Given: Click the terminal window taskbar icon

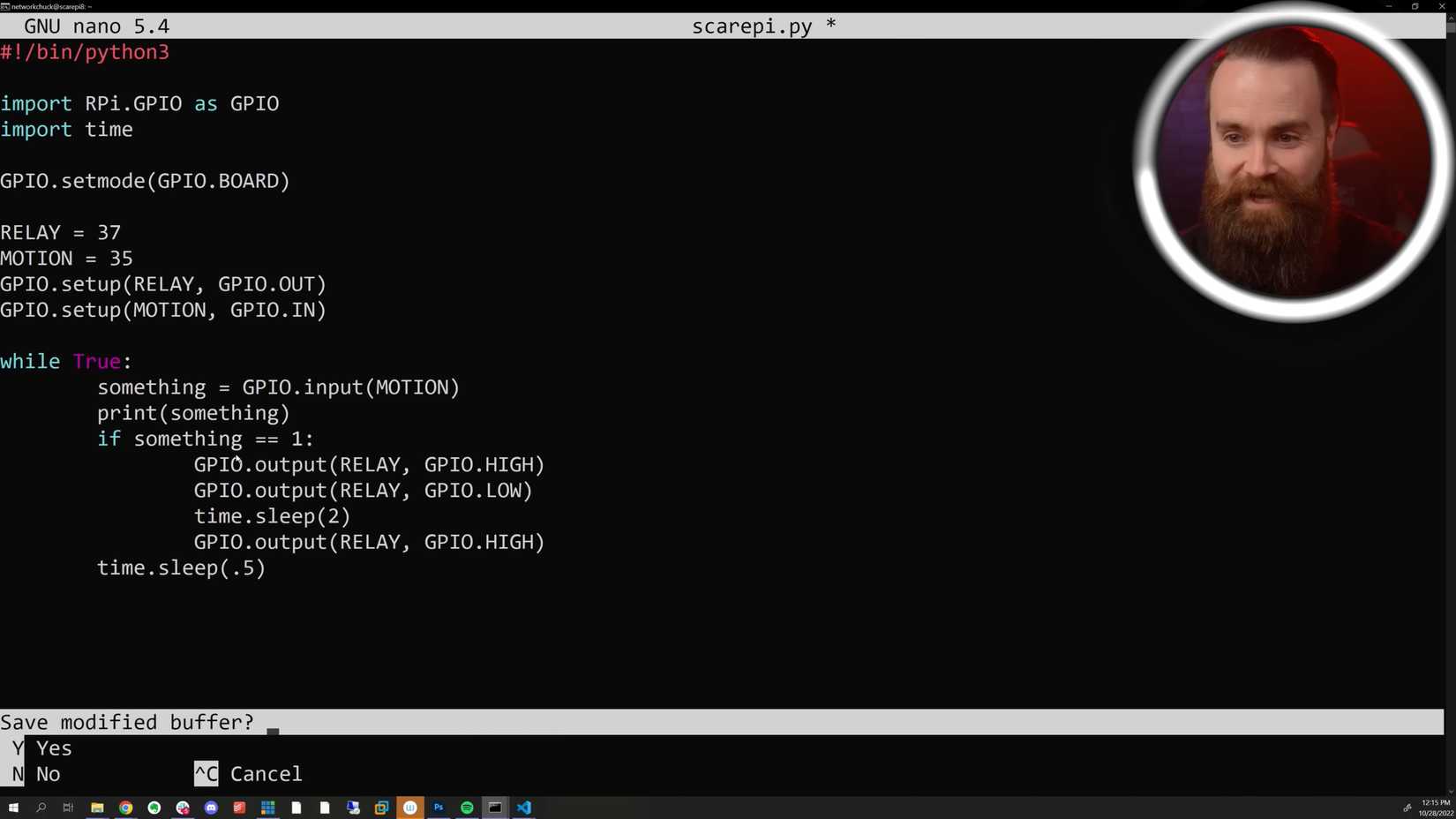Looking at the screenshot, I should coord(495,808).
